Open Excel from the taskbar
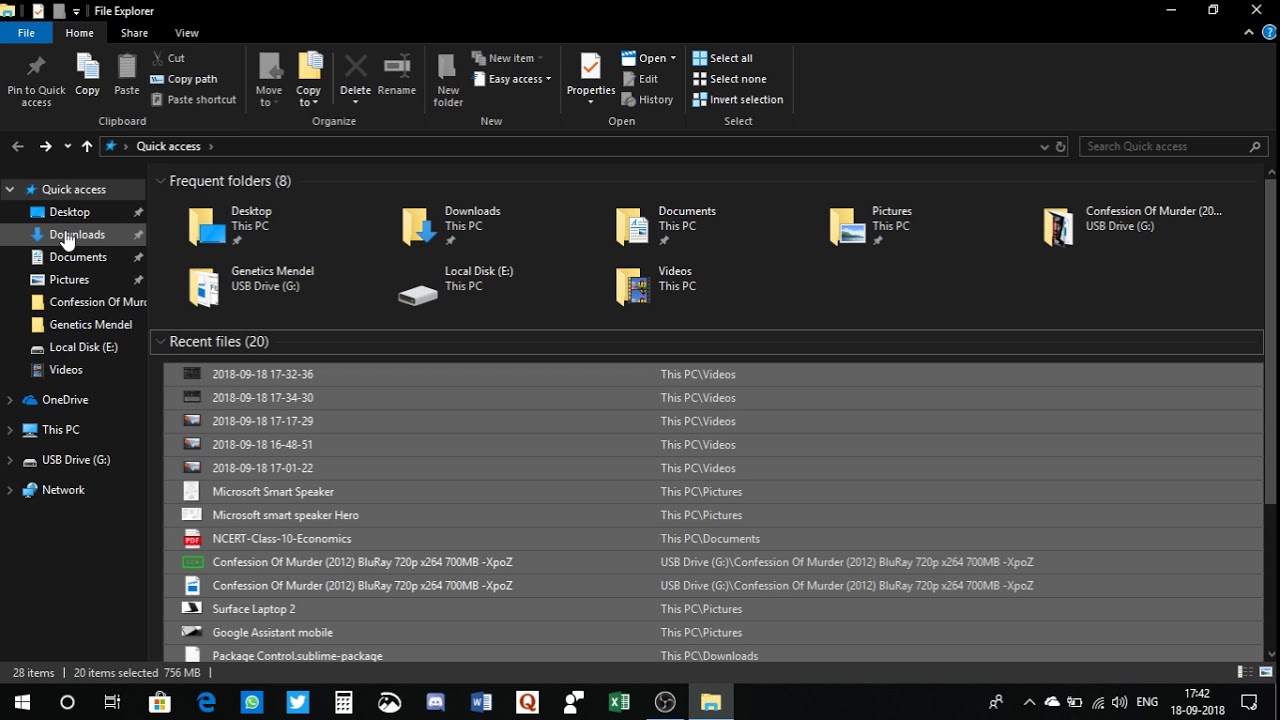 coord(619,702)
